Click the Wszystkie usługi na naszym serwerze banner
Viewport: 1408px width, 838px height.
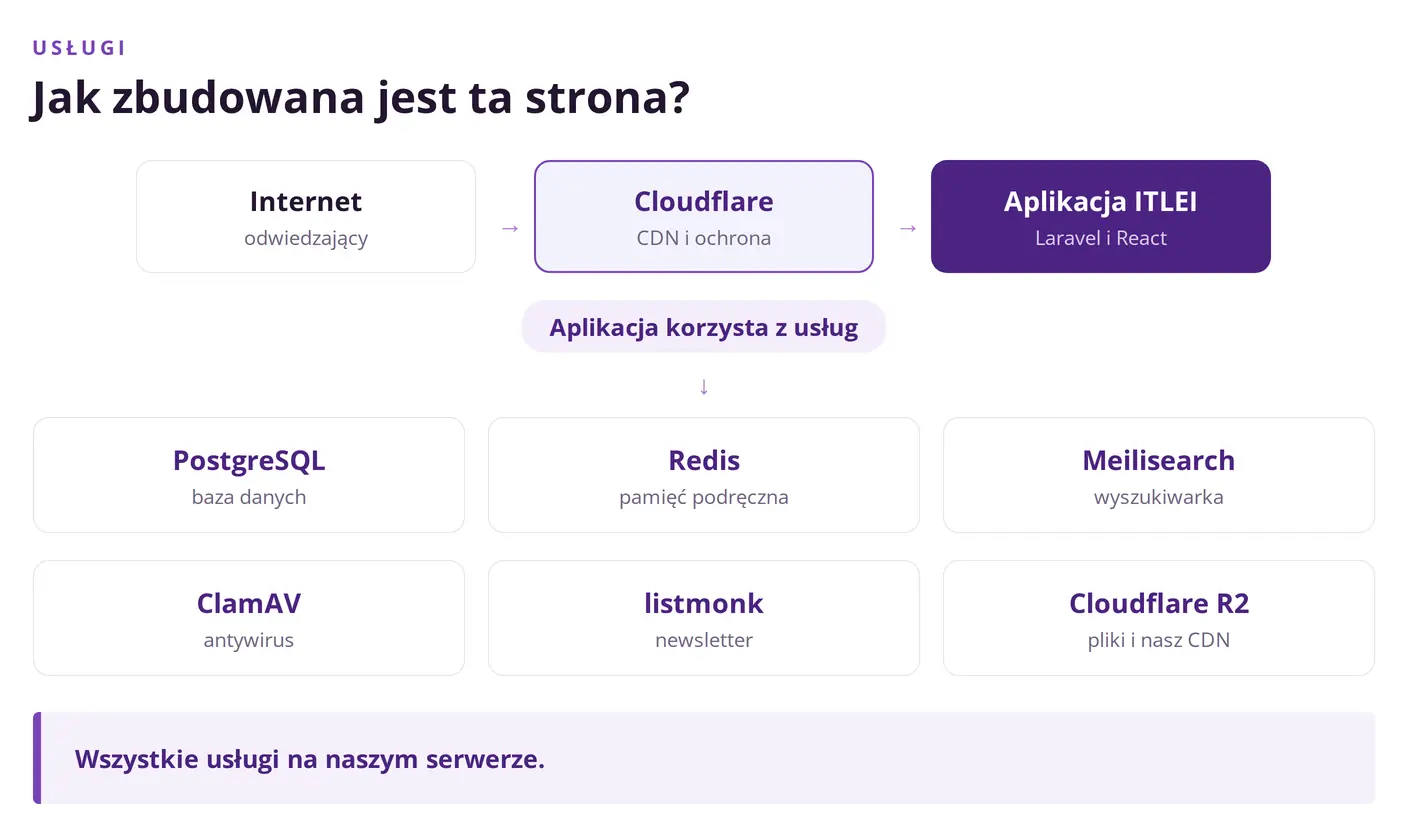(x=704, y=758)
